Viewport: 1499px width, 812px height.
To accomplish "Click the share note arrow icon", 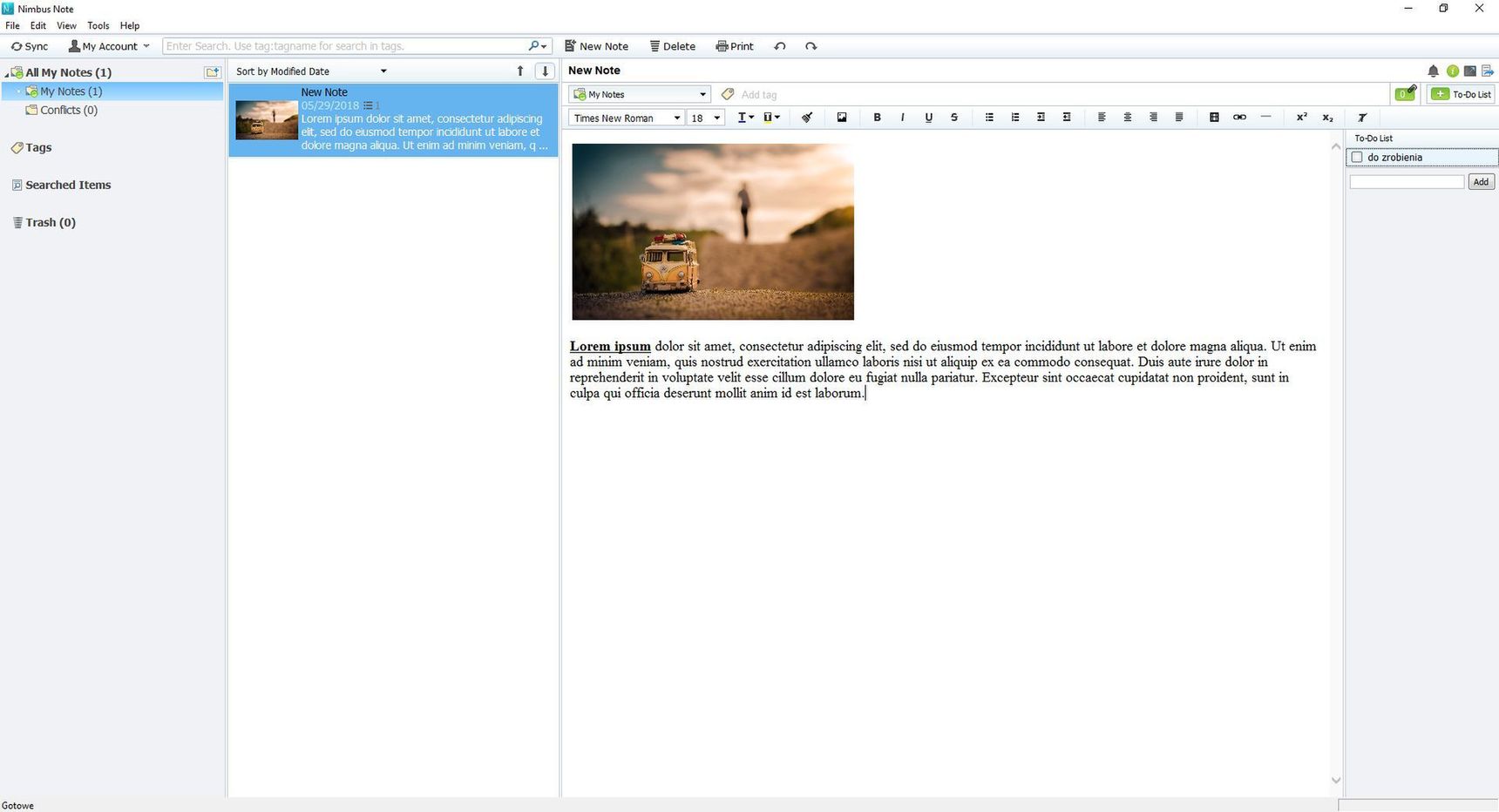I will [x=1488, y=71].
